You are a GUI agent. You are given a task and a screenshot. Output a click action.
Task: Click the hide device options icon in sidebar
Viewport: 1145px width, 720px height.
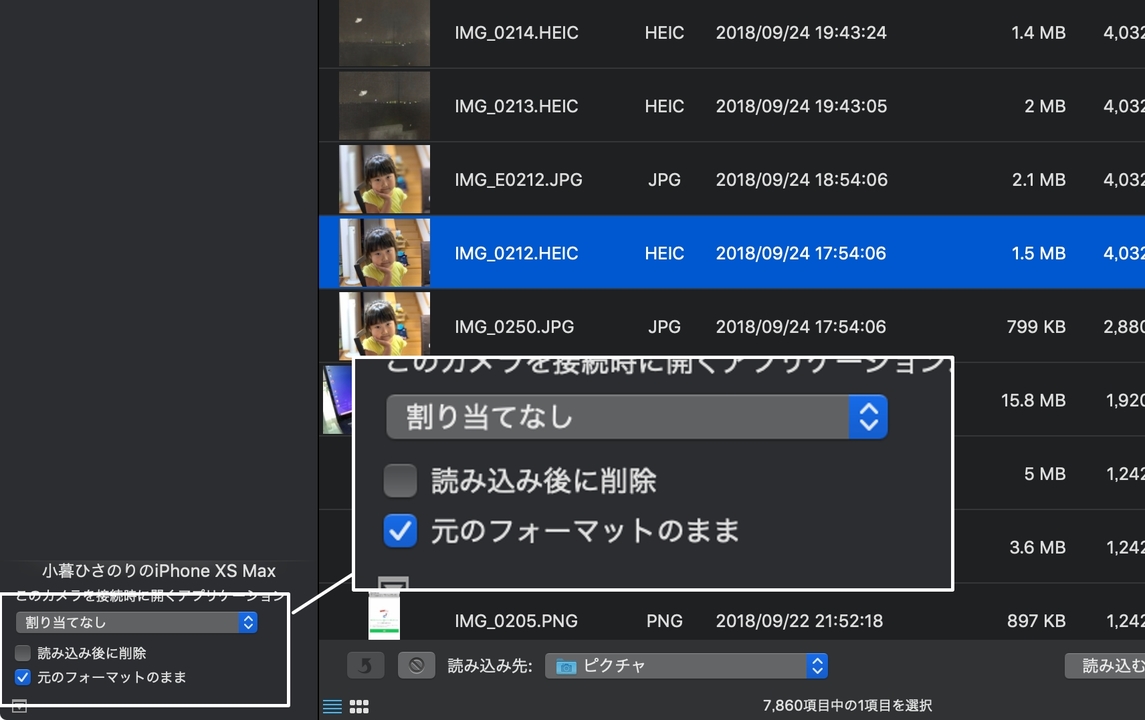[20, 706]
